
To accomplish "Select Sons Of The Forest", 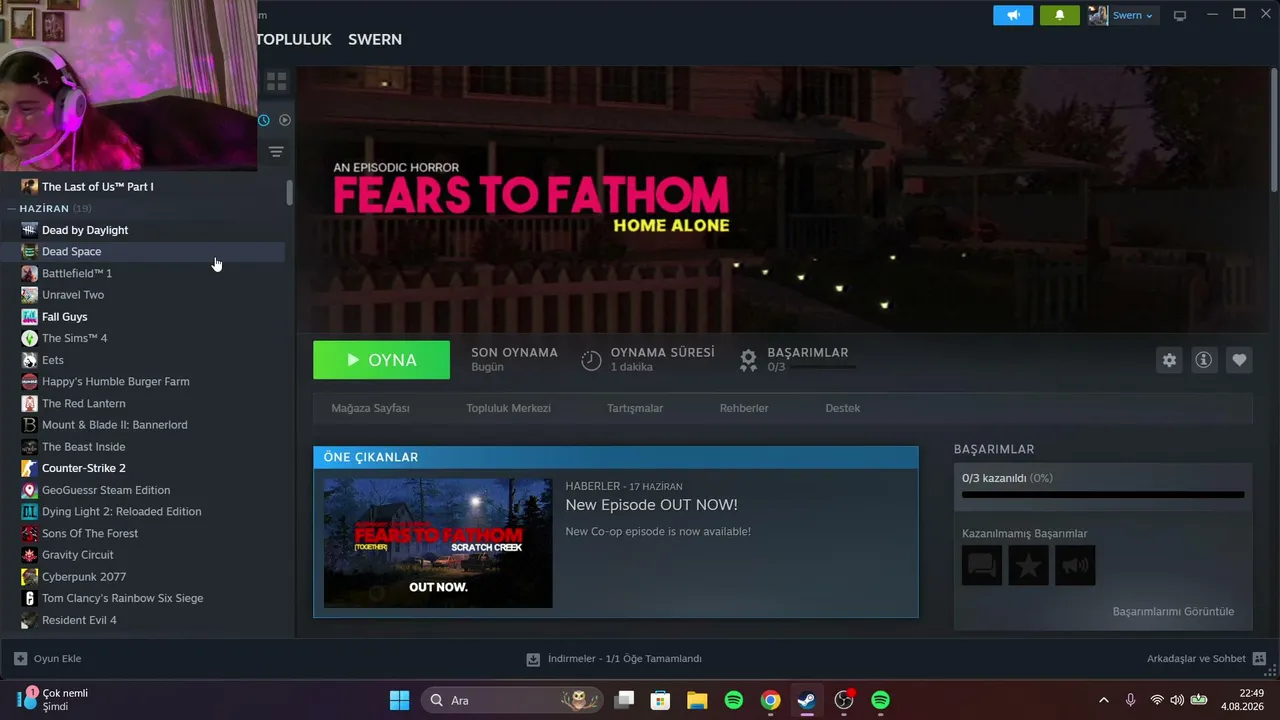I will pyautogui.click(x=90, y=533).
